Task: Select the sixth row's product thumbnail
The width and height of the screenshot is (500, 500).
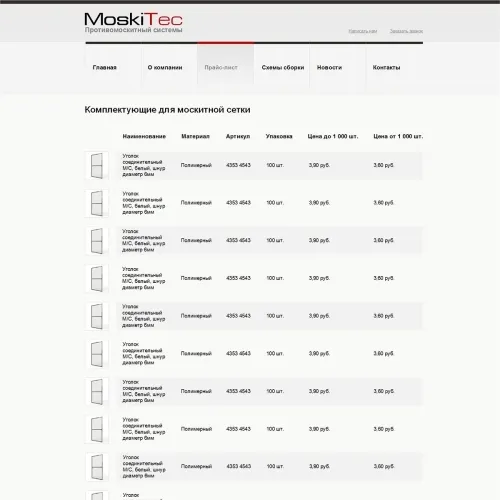Action: [x=97, y=354]
